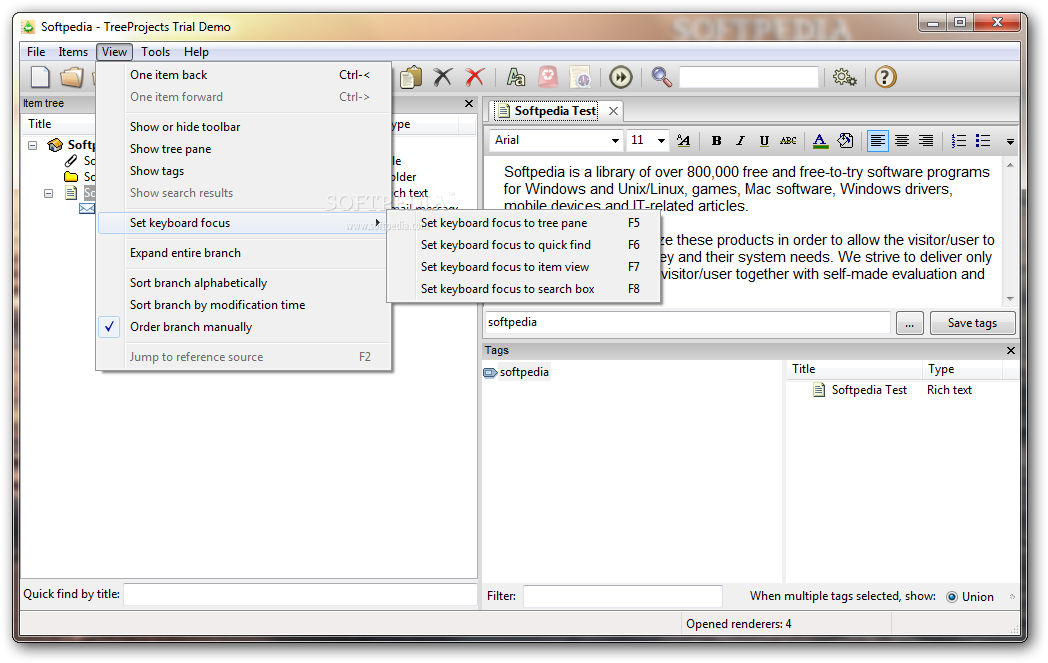Set keyboard focus to quick find
The width and height of the screenshot is (1048, 663).
523,245
